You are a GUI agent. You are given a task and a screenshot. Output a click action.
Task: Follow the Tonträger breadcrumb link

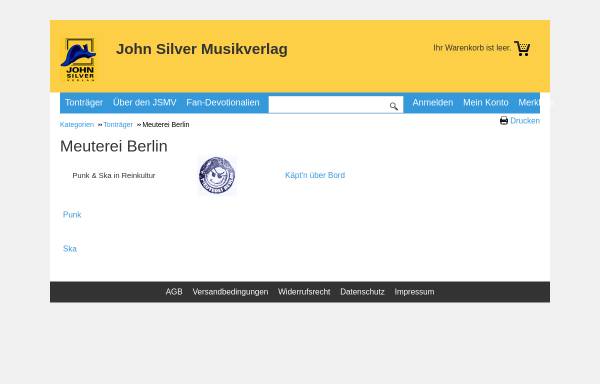tap(118, 125)
